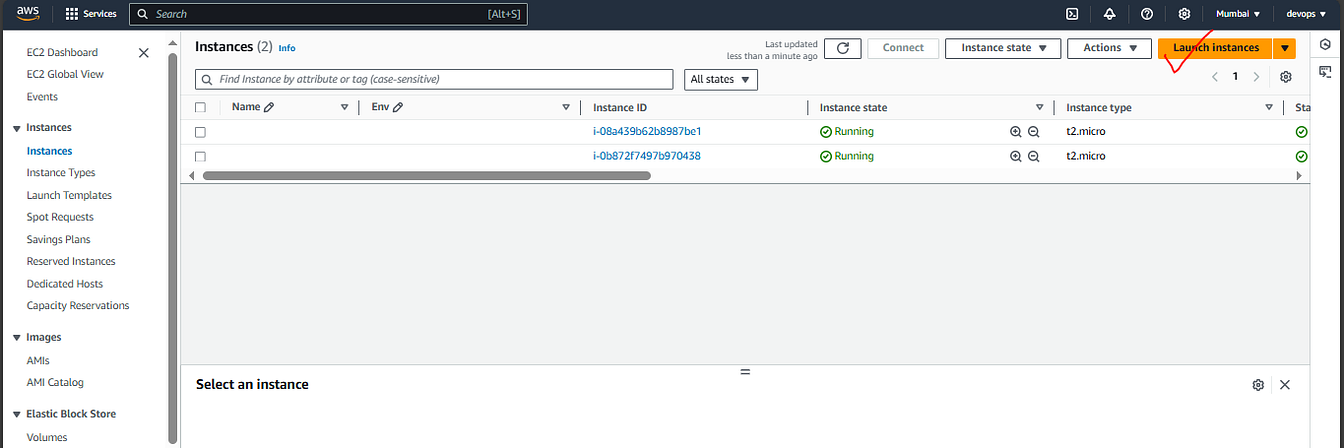Open instance ID link i-0b872f7497b970438
Image resolution: width=1344 pixels, height=448 pixels.
pyautogui.click(x=647, y=157)
